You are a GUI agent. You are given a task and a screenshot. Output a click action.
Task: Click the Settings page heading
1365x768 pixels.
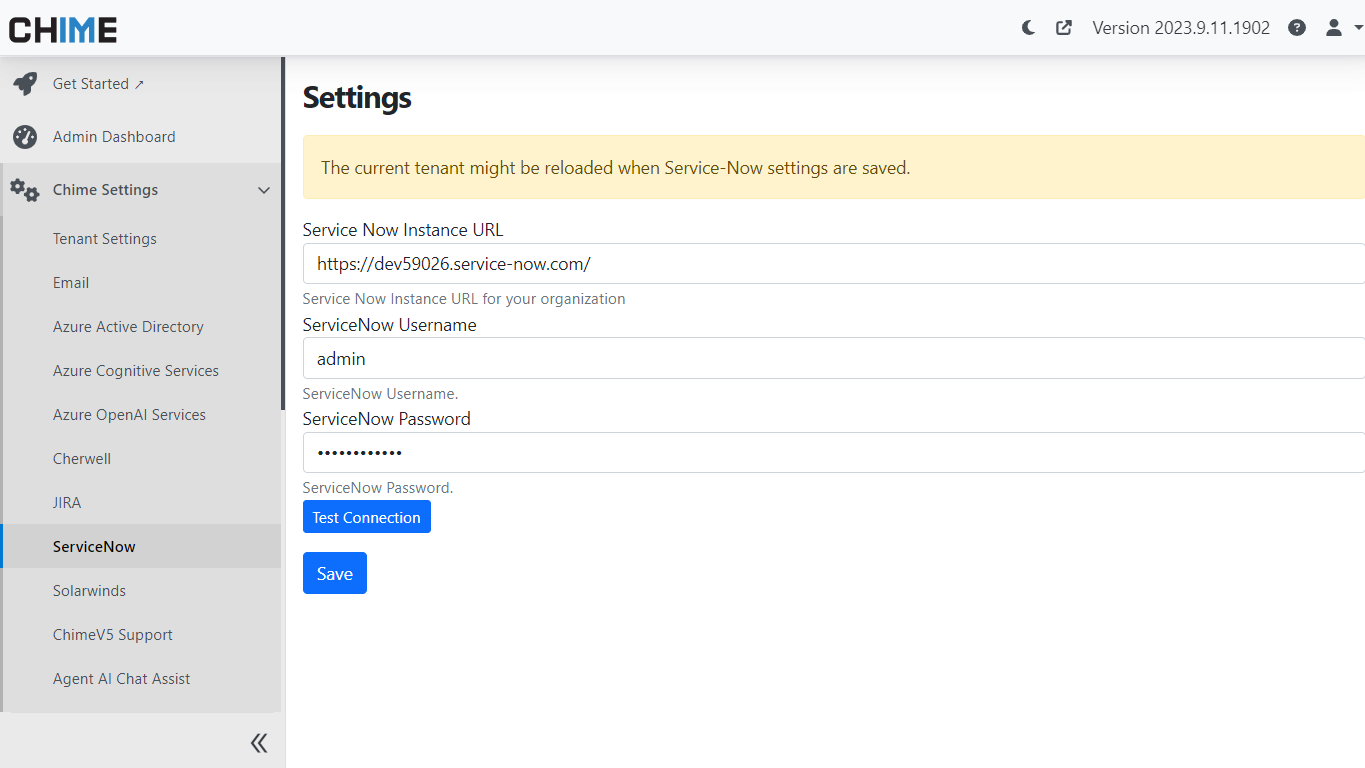pyautogui.click(x=357, y=97)
